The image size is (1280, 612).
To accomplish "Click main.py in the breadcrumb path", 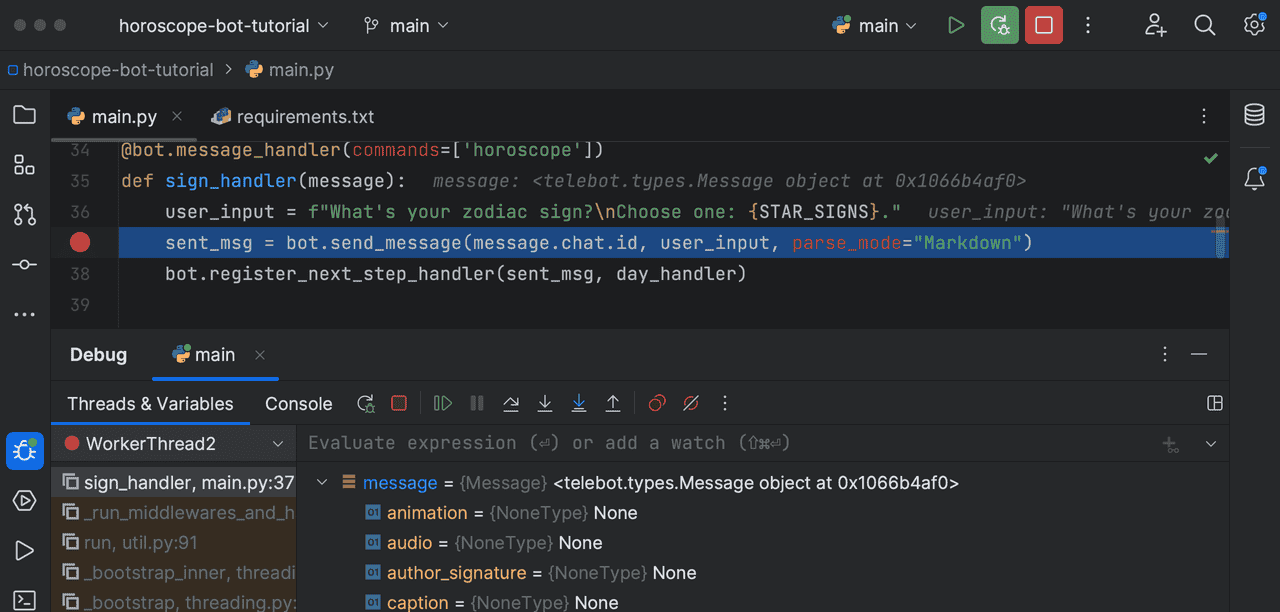I will 300,70.
